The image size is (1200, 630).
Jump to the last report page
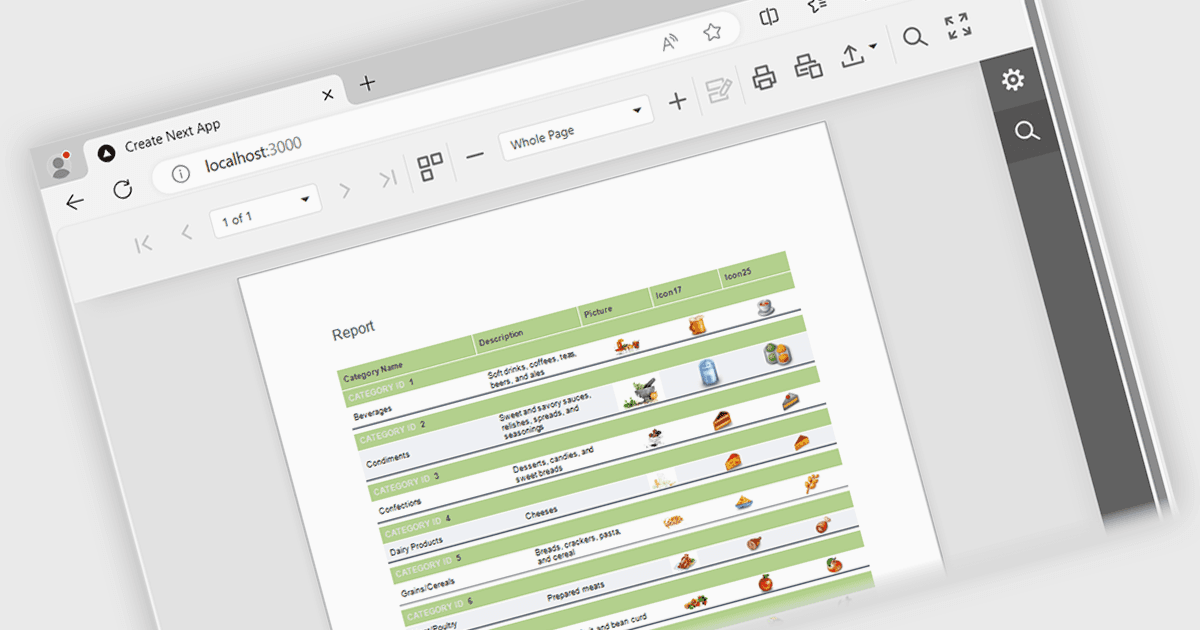coord(388,179)
